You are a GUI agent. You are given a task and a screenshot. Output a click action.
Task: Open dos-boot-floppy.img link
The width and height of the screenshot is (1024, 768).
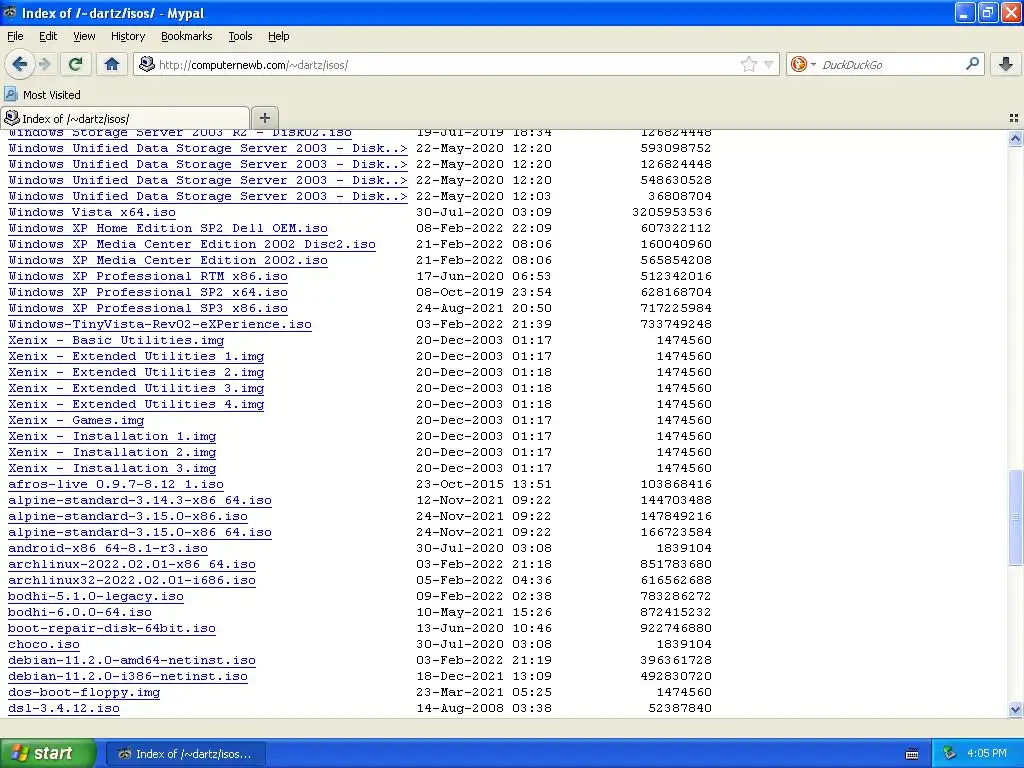[x=84, y=692]
